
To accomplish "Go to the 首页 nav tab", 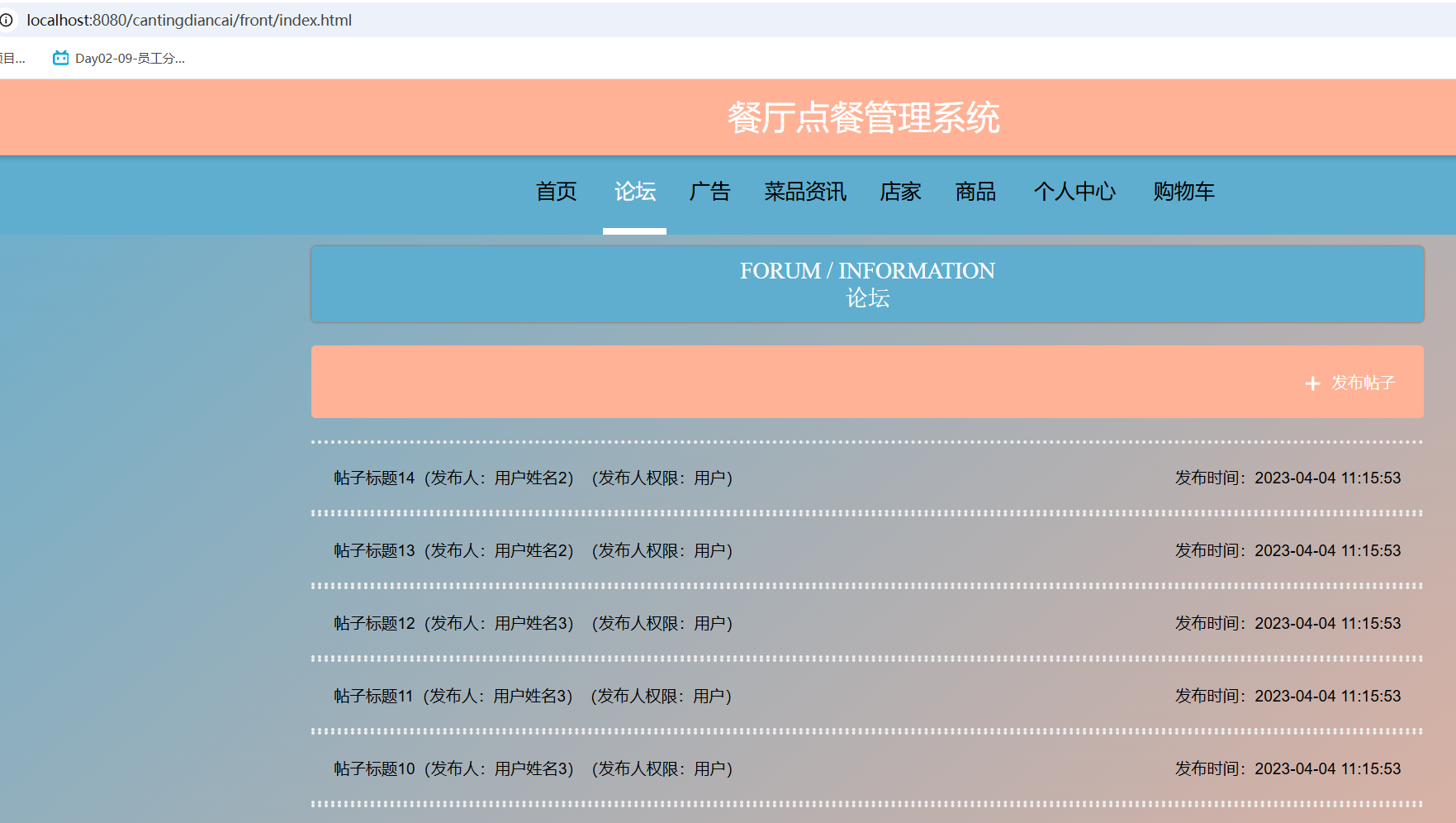I will coord(556,192).
